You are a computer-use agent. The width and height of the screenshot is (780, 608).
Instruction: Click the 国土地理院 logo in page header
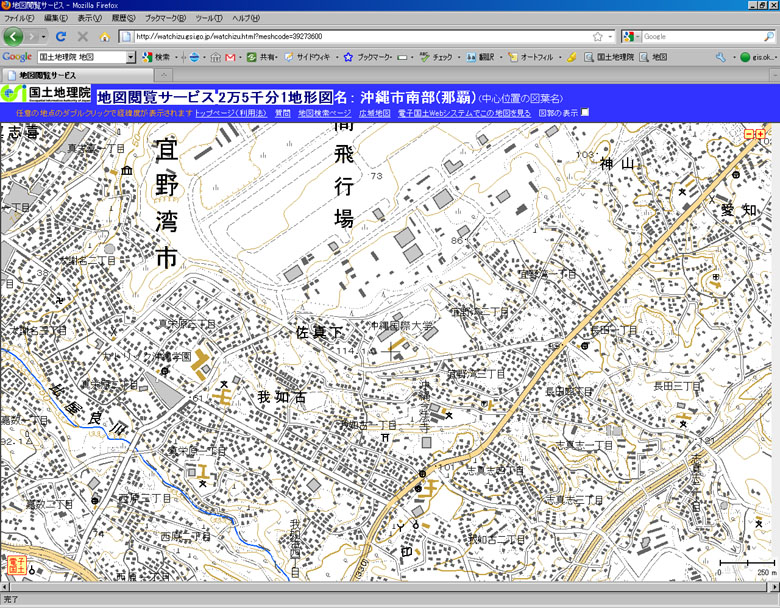click(x=46, y=94)
